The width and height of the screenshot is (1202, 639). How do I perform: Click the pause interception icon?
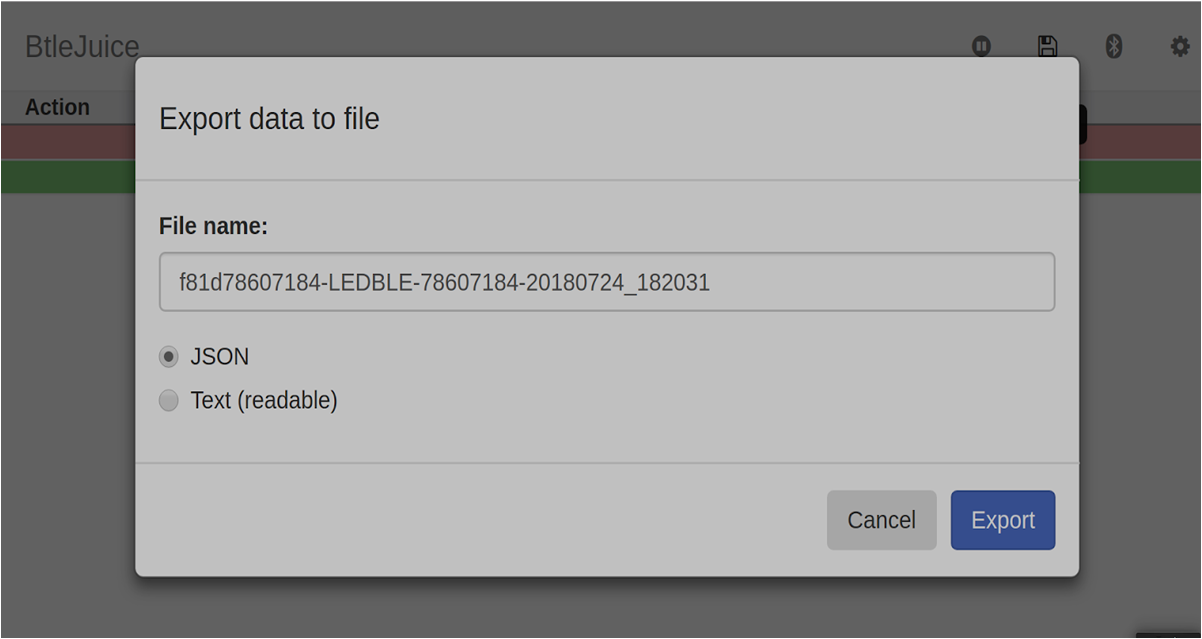point(981,46)
